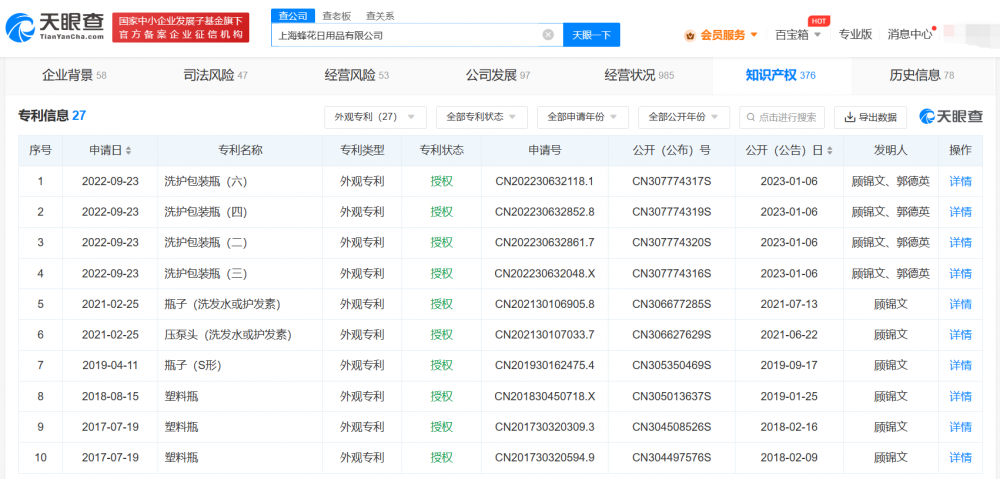Click the 专利信息 27 section heading
The height and width of the screenshot is (479, 1000).
52,115
